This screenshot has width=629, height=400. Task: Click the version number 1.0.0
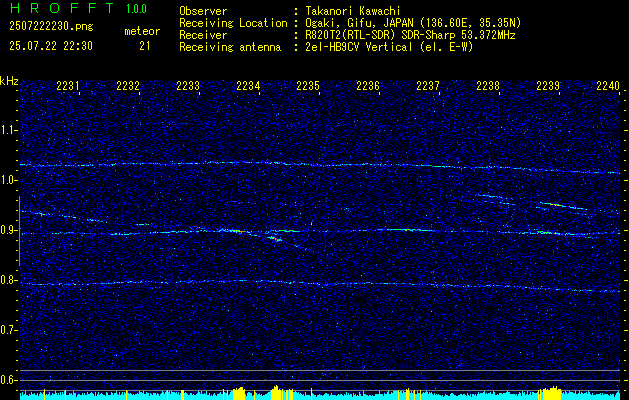point(136,9)
